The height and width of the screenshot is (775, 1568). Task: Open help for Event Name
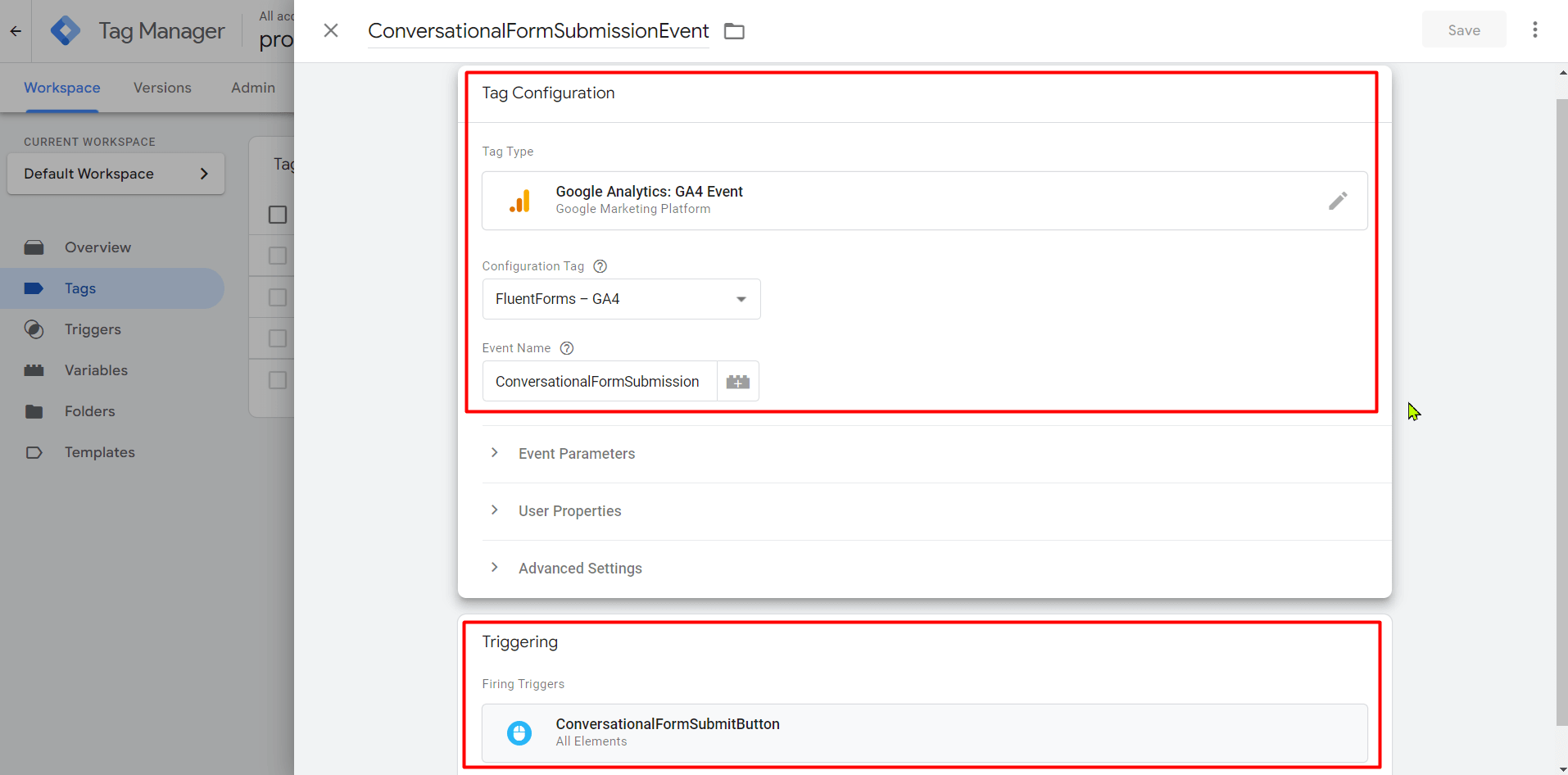click(566, 348)
